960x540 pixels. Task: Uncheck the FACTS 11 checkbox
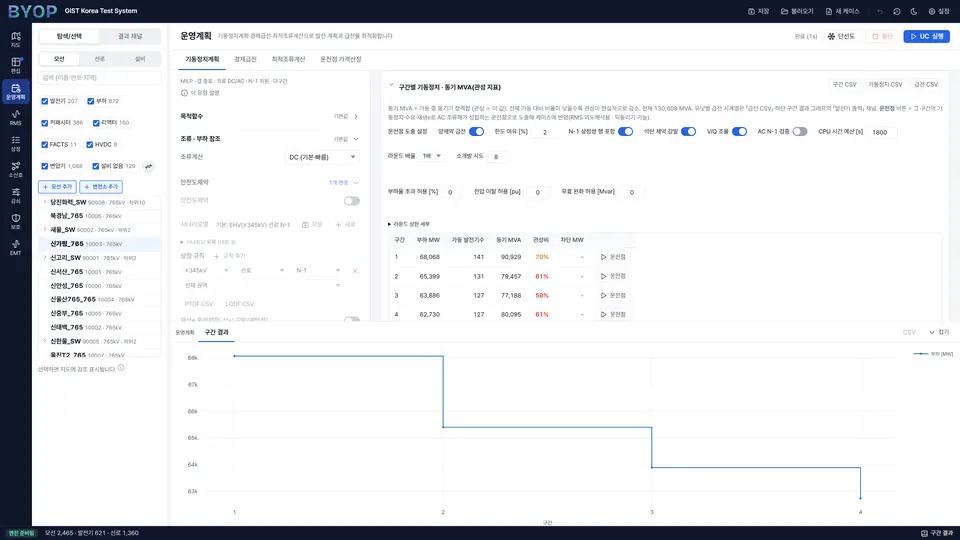45,144
